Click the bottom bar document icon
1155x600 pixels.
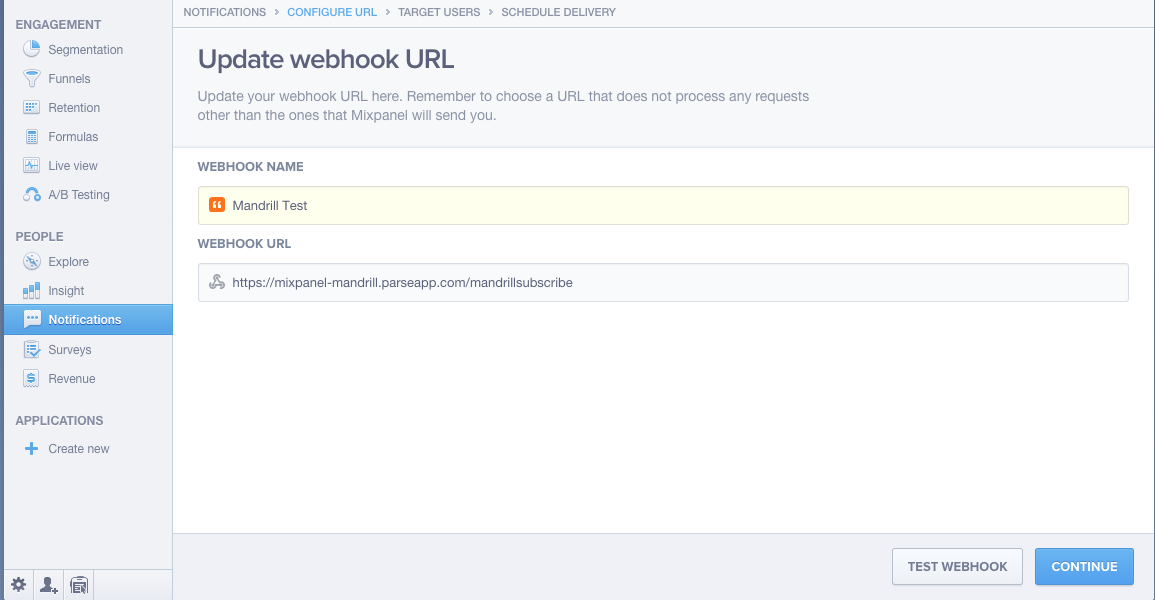point(79,585)
